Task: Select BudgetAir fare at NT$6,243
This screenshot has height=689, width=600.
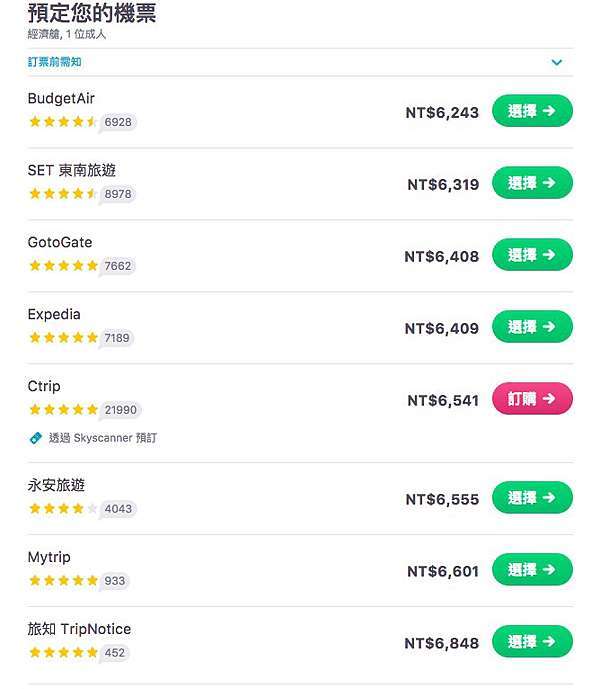Action: click(x=532, y=111)
